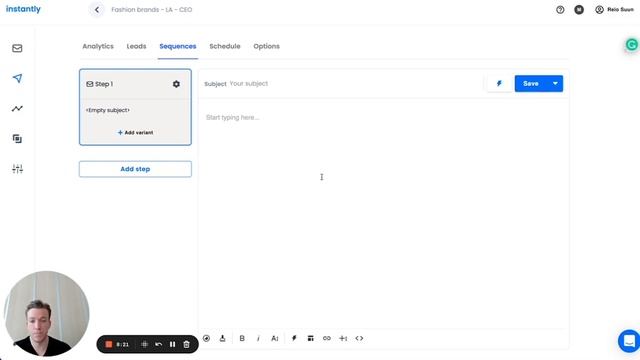Viewport: 640px width, 360px height.
Task: Insert variable using bottom lightning icon
Action: (x=294, y=338)
